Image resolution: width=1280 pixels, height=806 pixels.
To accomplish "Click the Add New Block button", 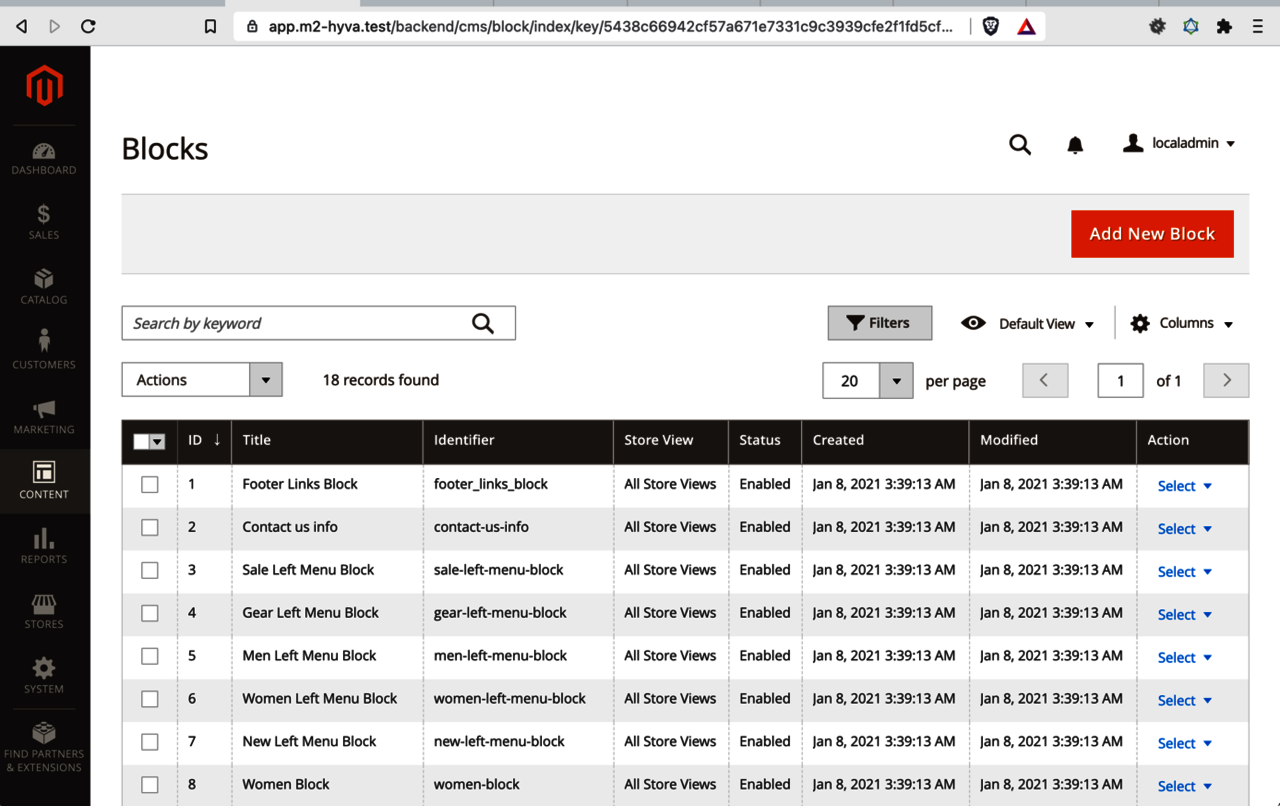I will click(x=1152, y=234).
